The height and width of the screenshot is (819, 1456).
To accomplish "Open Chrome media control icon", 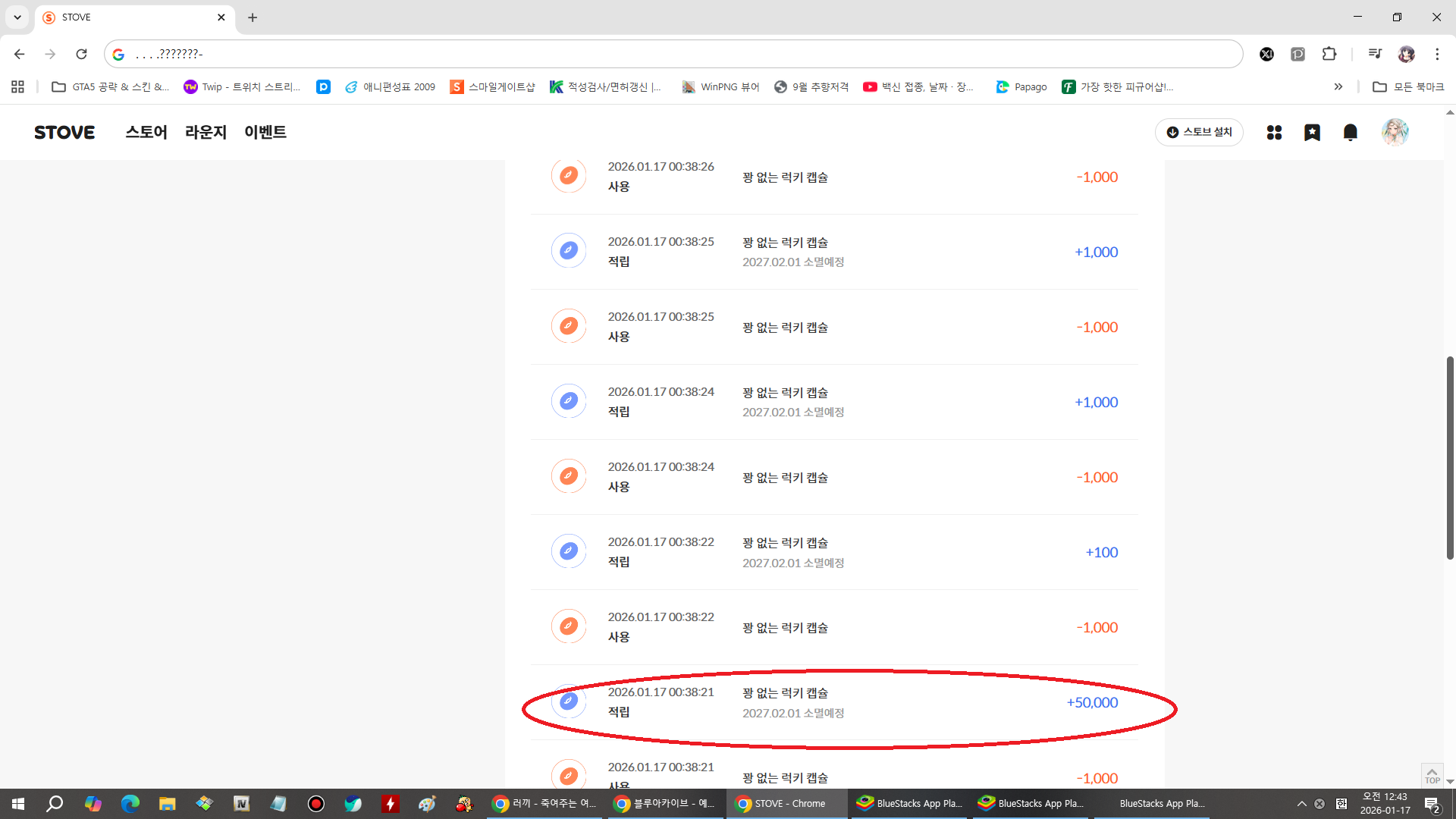I will pos(1375,54).
